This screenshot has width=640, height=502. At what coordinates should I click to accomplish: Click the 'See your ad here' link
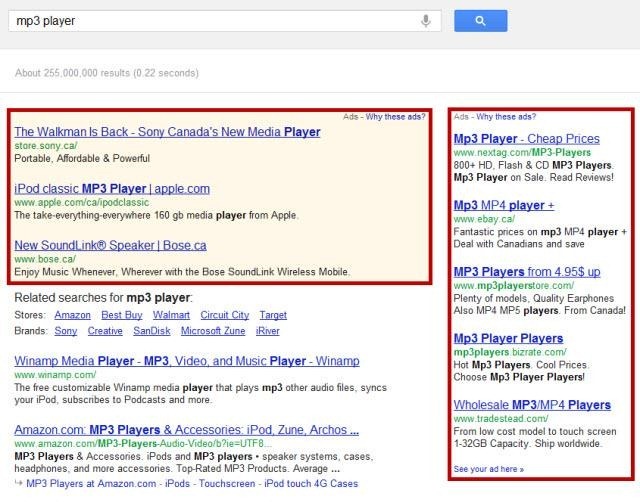(x=488, y=468)
